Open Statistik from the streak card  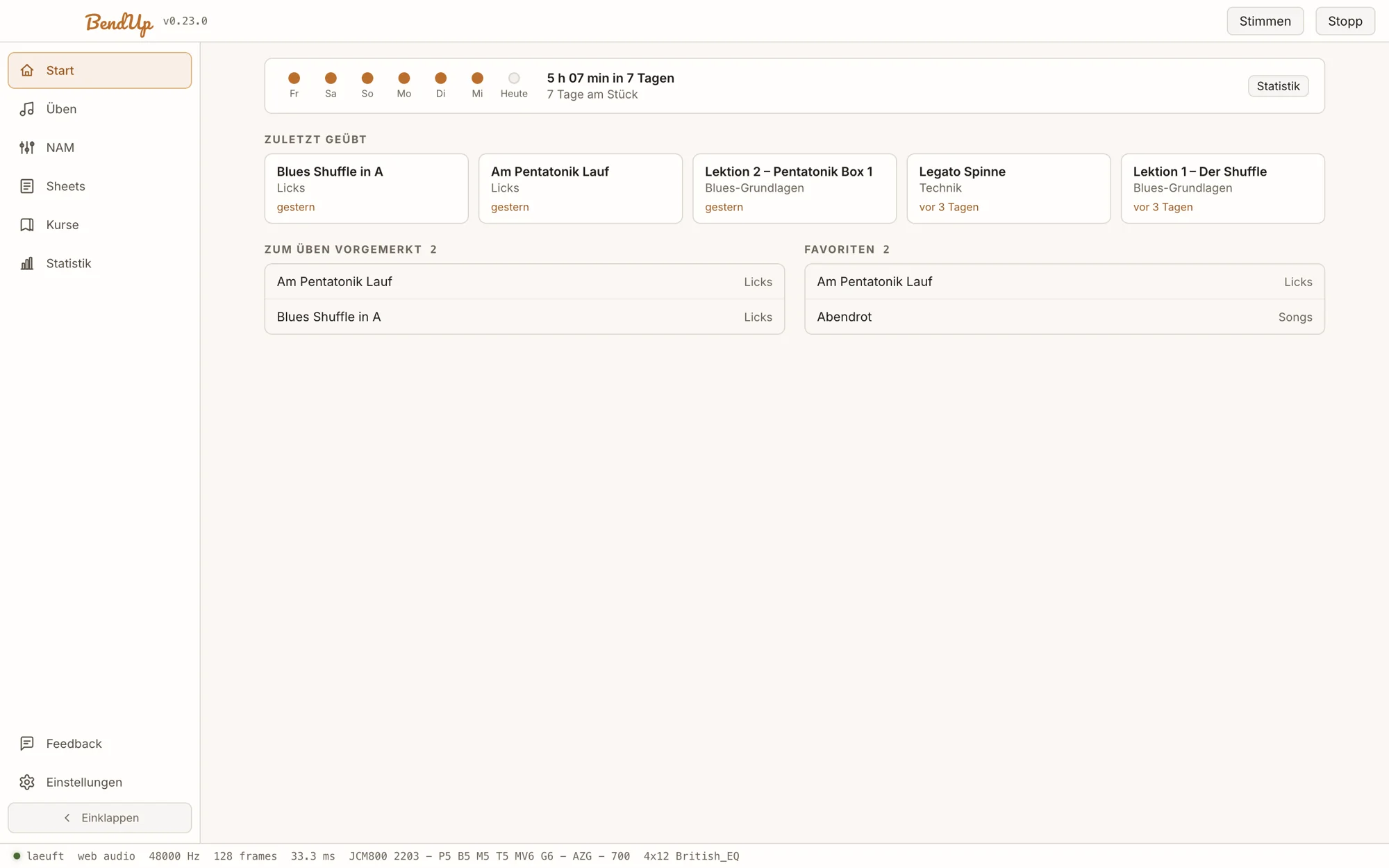click(1278, 86)
